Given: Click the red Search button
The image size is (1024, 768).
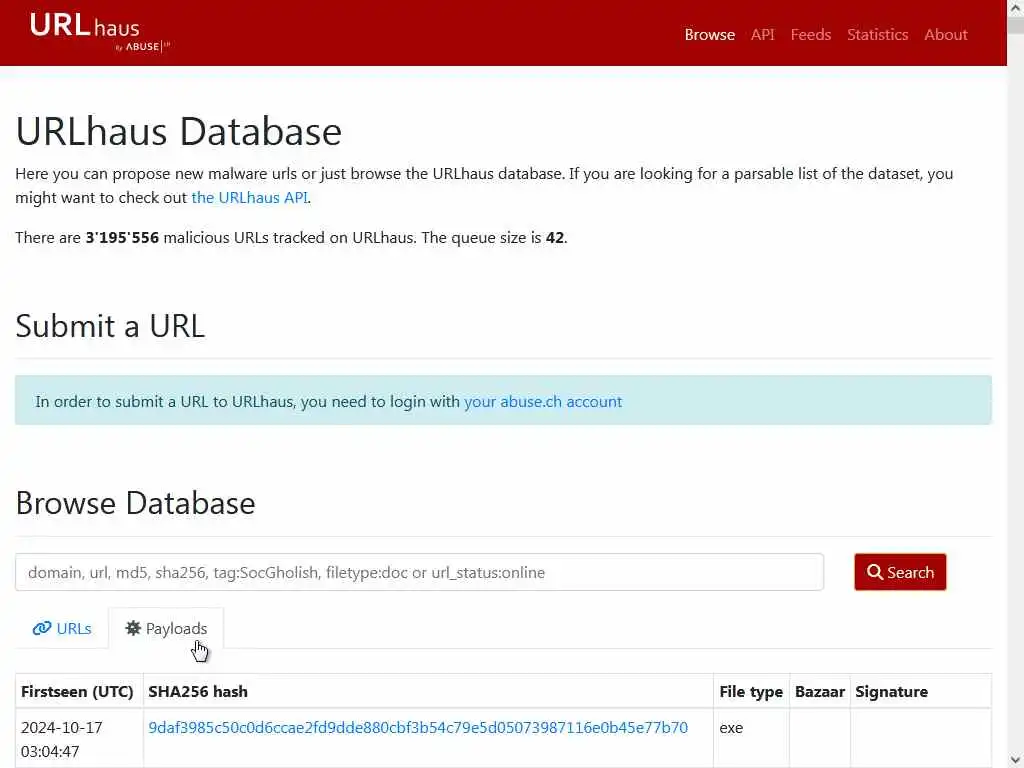Looking at the screenshot, I should (x=900, y=572).
